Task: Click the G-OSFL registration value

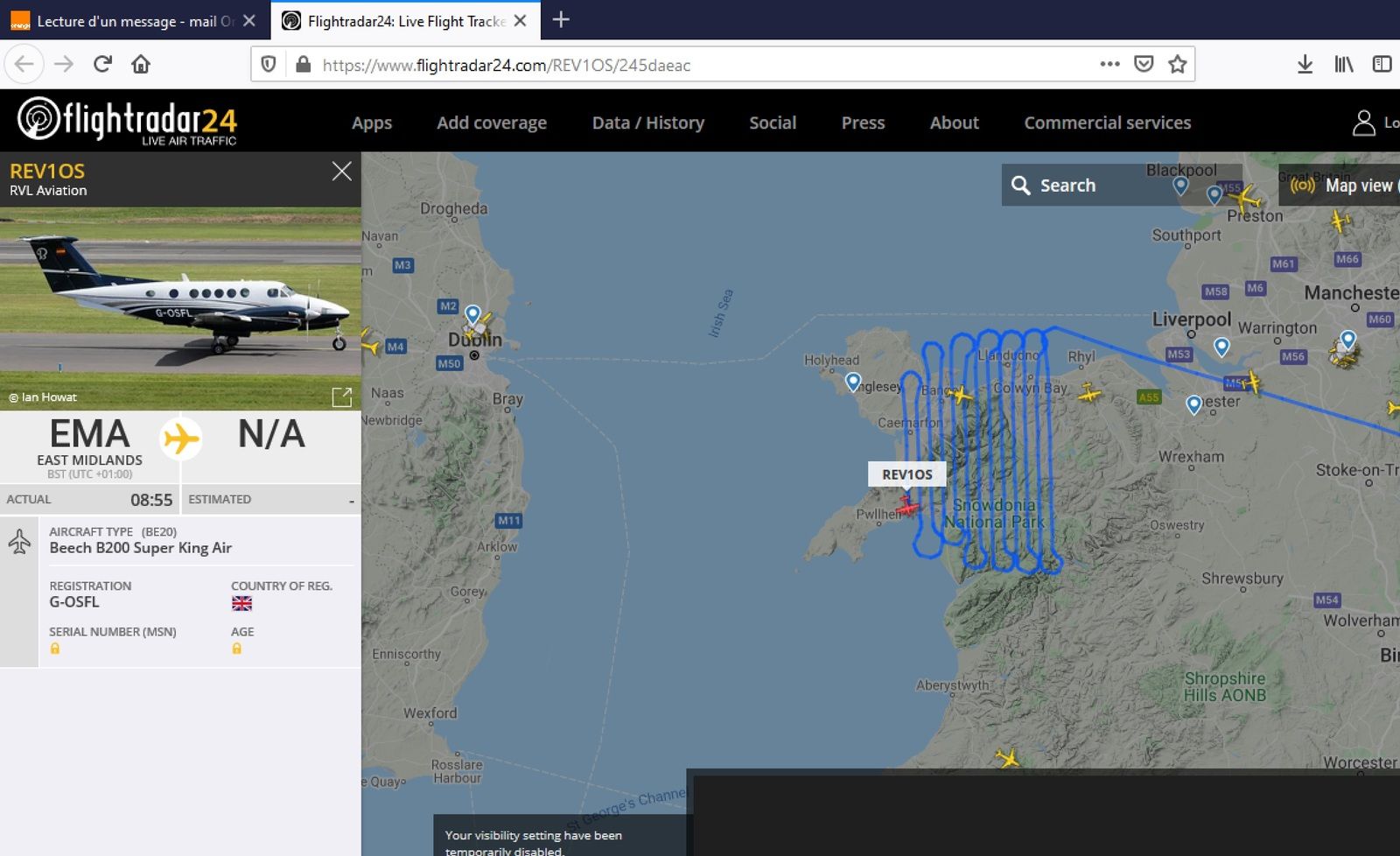Action: pos(74,602)
